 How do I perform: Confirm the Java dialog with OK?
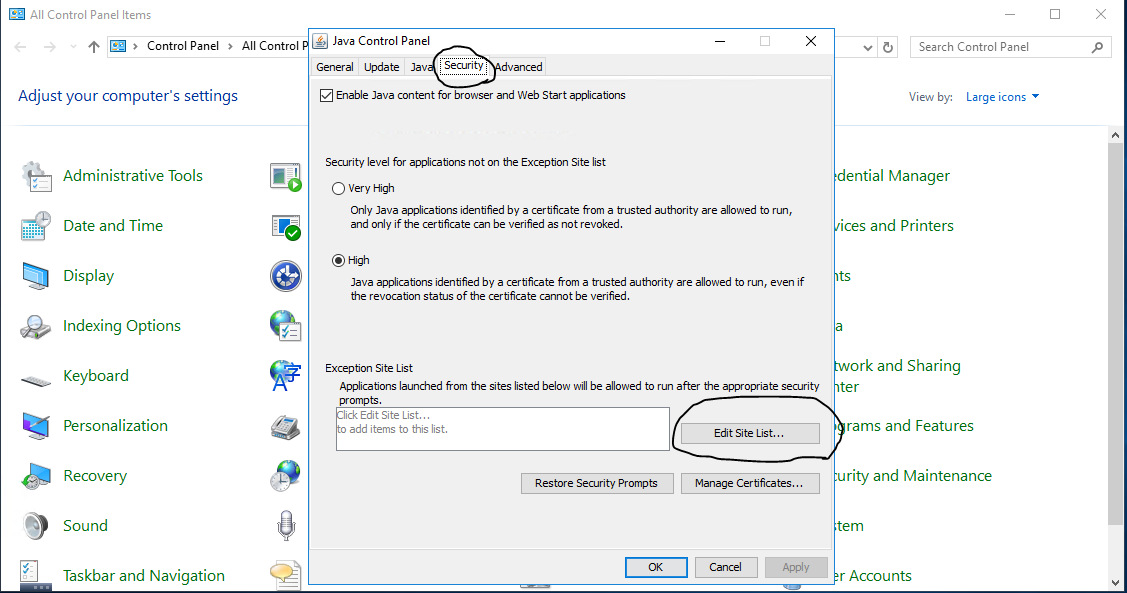tap(656, 567)
